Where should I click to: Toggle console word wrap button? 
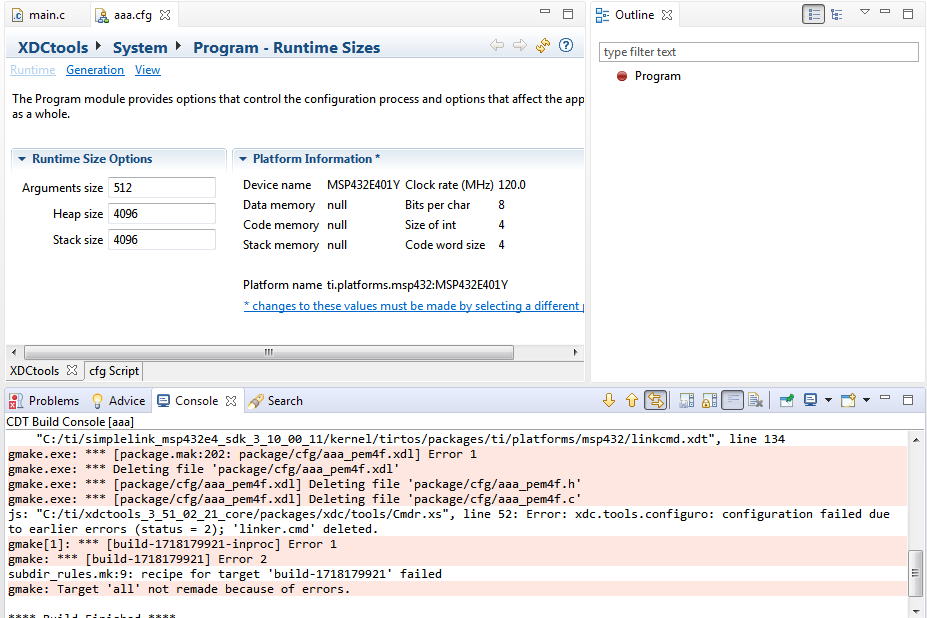point(732,401)
